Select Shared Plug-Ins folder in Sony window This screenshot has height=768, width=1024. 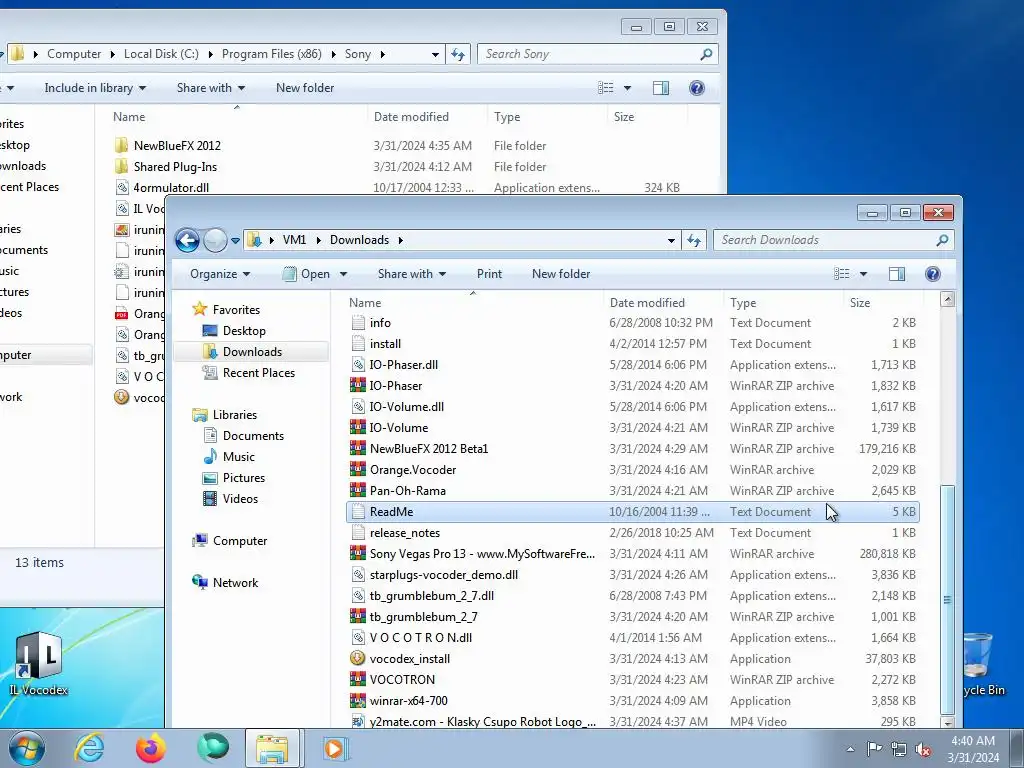398,167
